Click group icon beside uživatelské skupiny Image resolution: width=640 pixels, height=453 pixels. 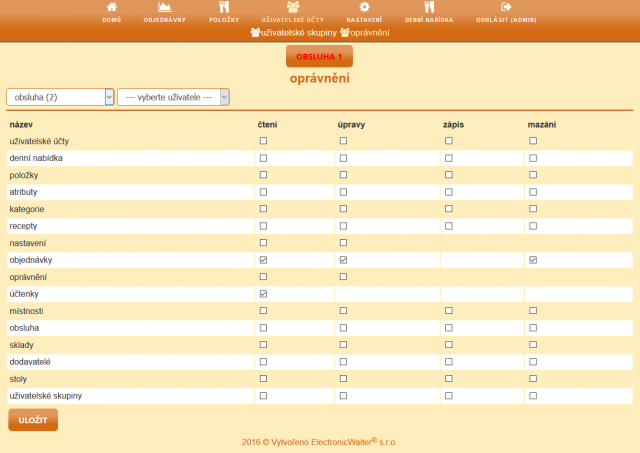coord(254,33)
